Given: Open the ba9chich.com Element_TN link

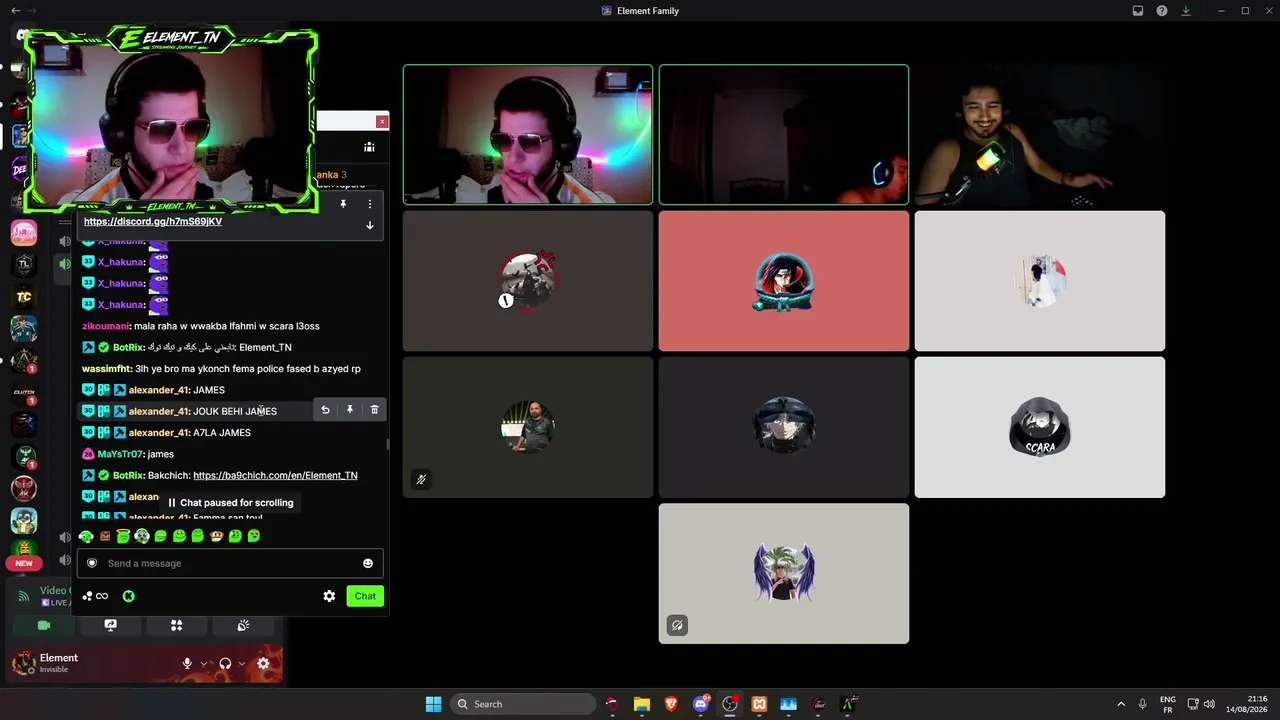Looking at the screenshot, I should pyautogui.click(x=275, y=475).
